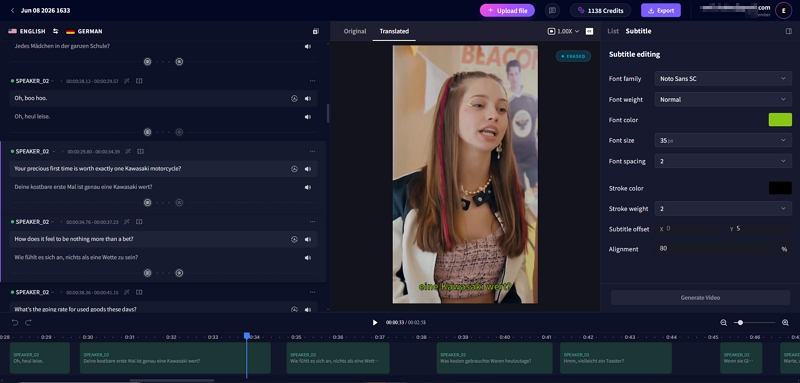Toggle the CC captions icon
Viewport: 800px width, 383px height.
589,31
